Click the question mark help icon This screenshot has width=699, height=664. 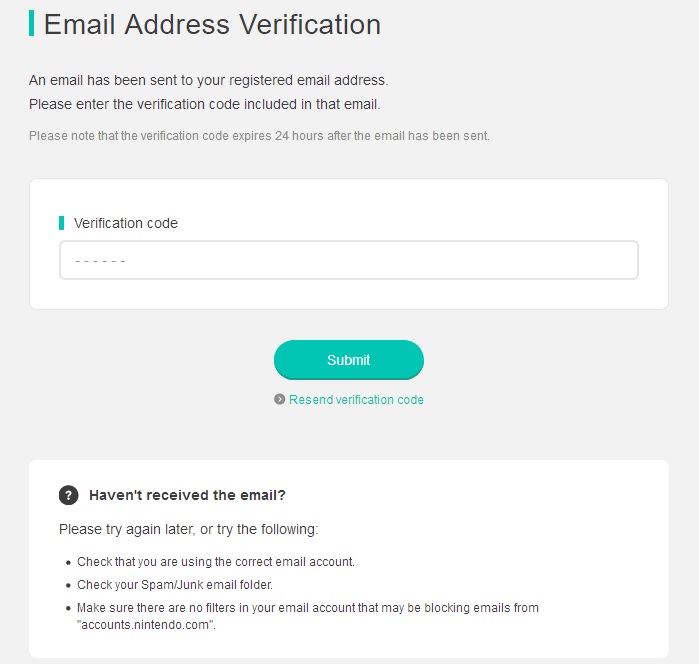point(69,495)
